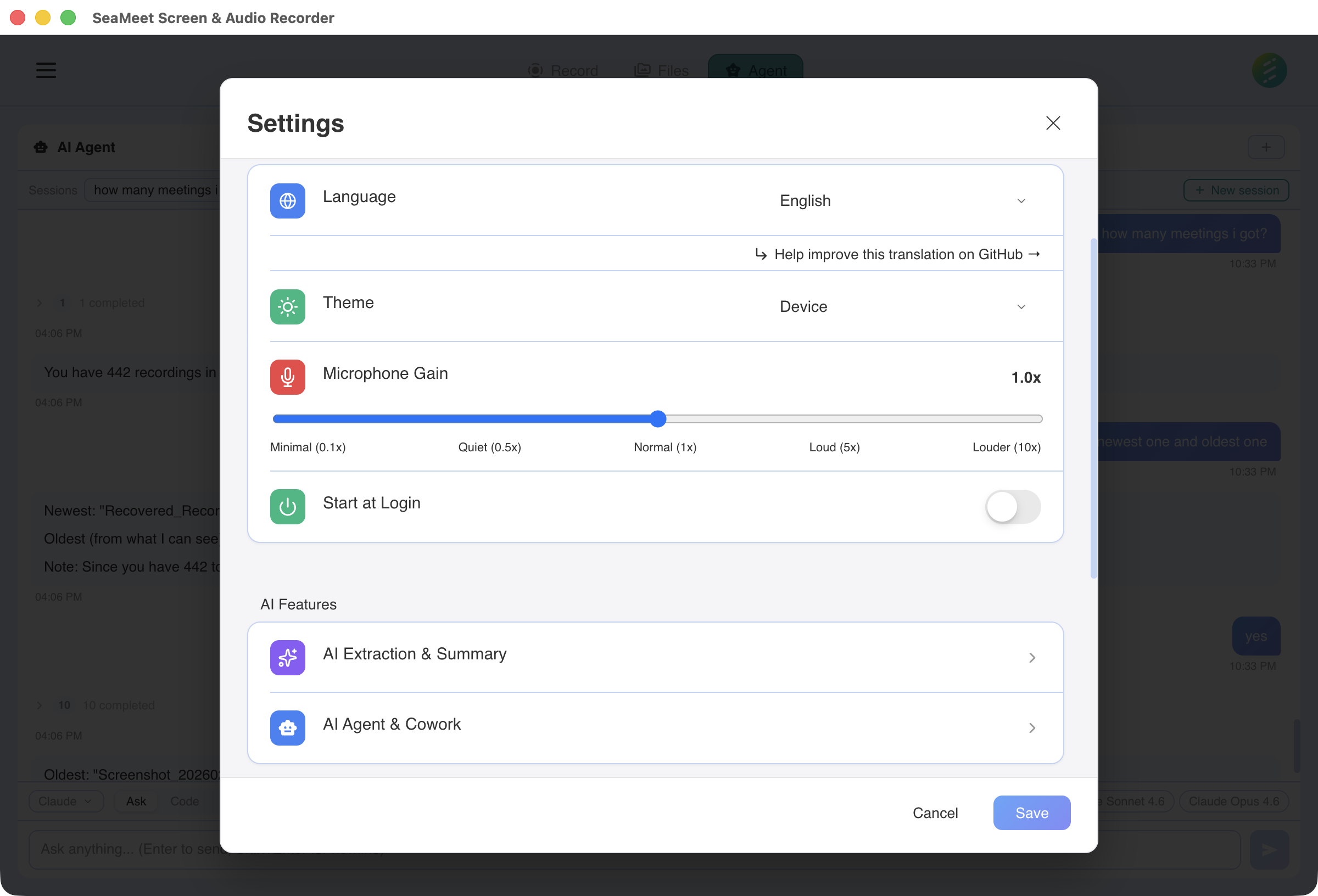Click the send message arrow icon
Screen dimensions: 1318x896
tap(1269, 849)
